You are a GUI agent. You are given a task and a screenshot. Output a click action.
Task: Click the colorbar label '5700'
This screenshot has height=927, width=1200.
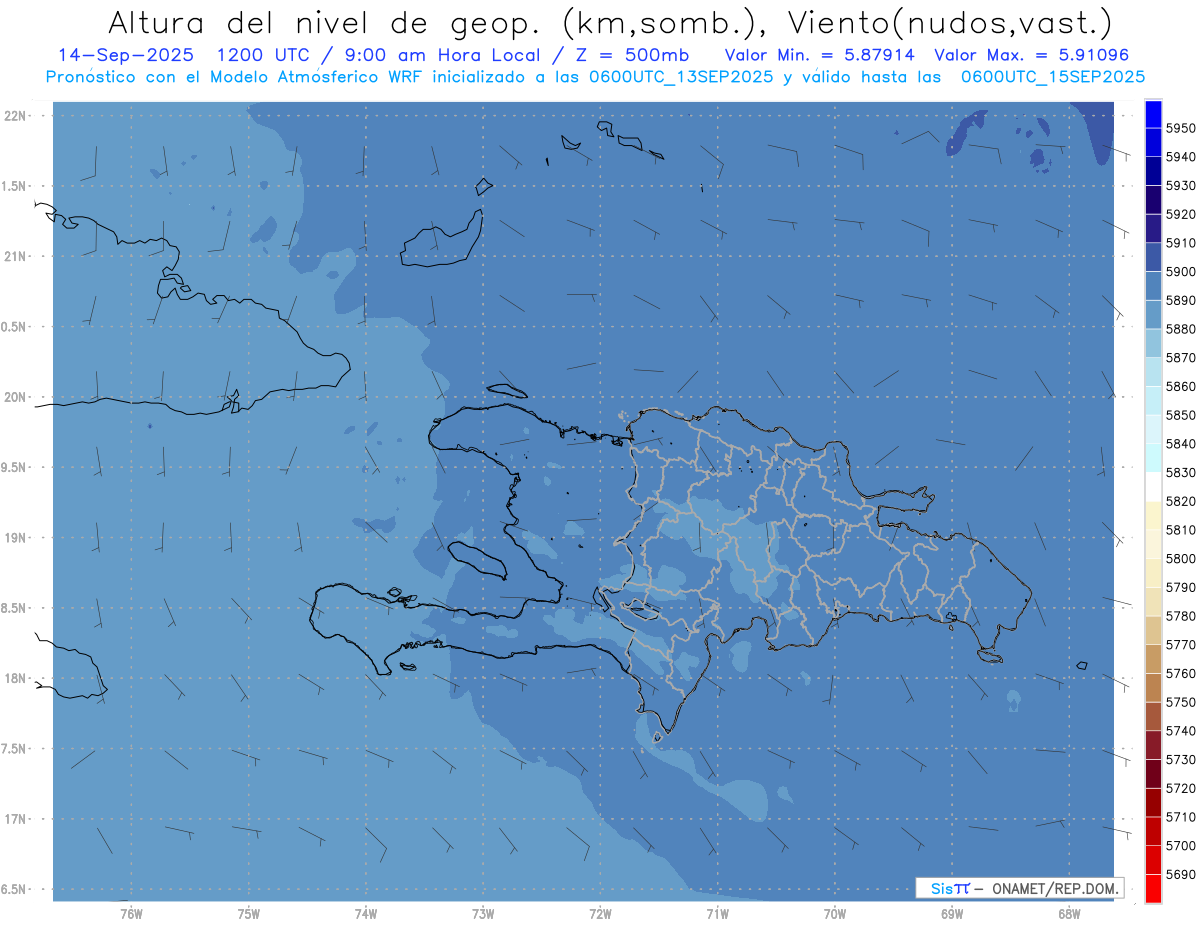pos(1181,846)
